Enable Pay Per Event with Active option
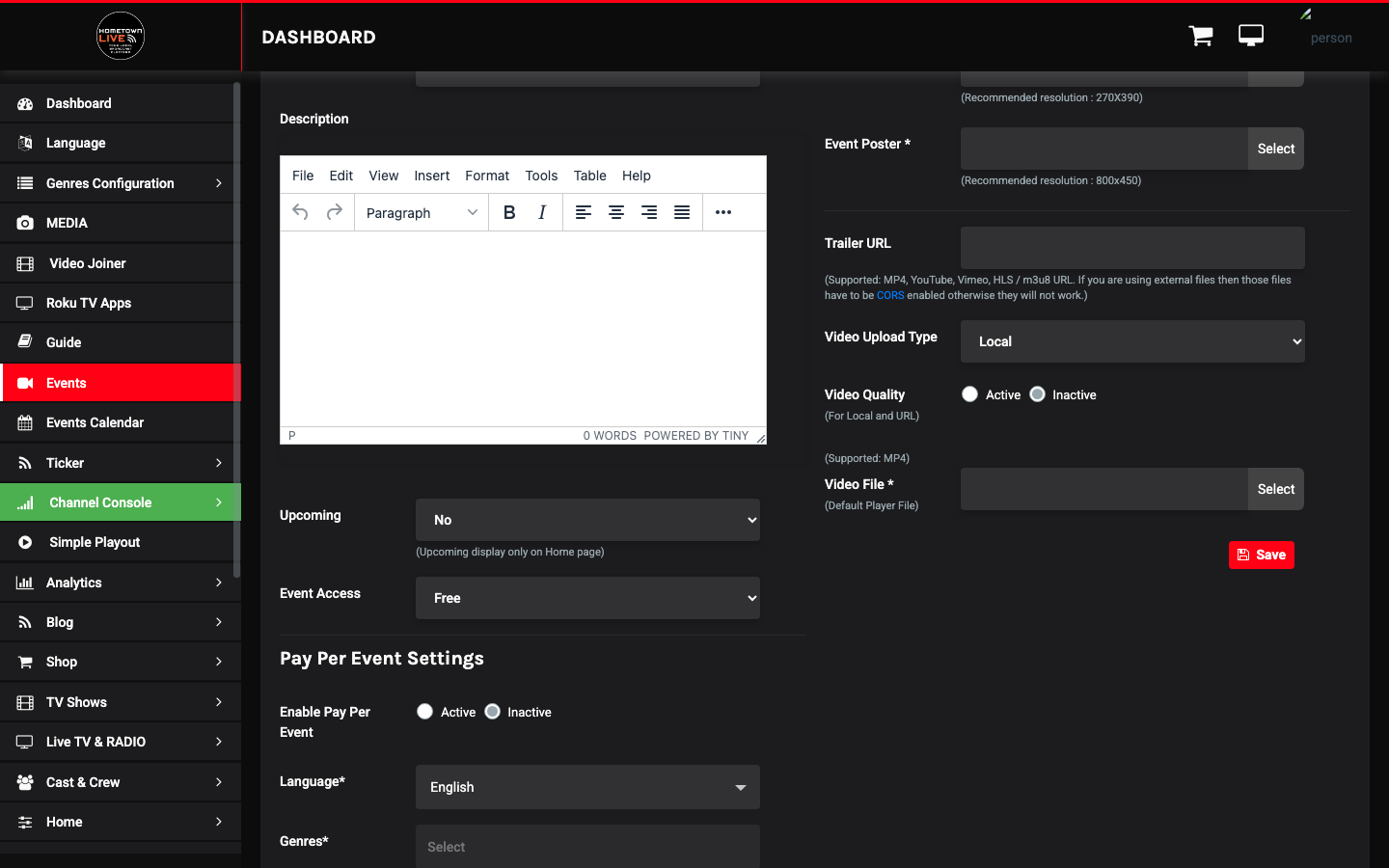This screenshot has width=1389, height=868. 424,712
